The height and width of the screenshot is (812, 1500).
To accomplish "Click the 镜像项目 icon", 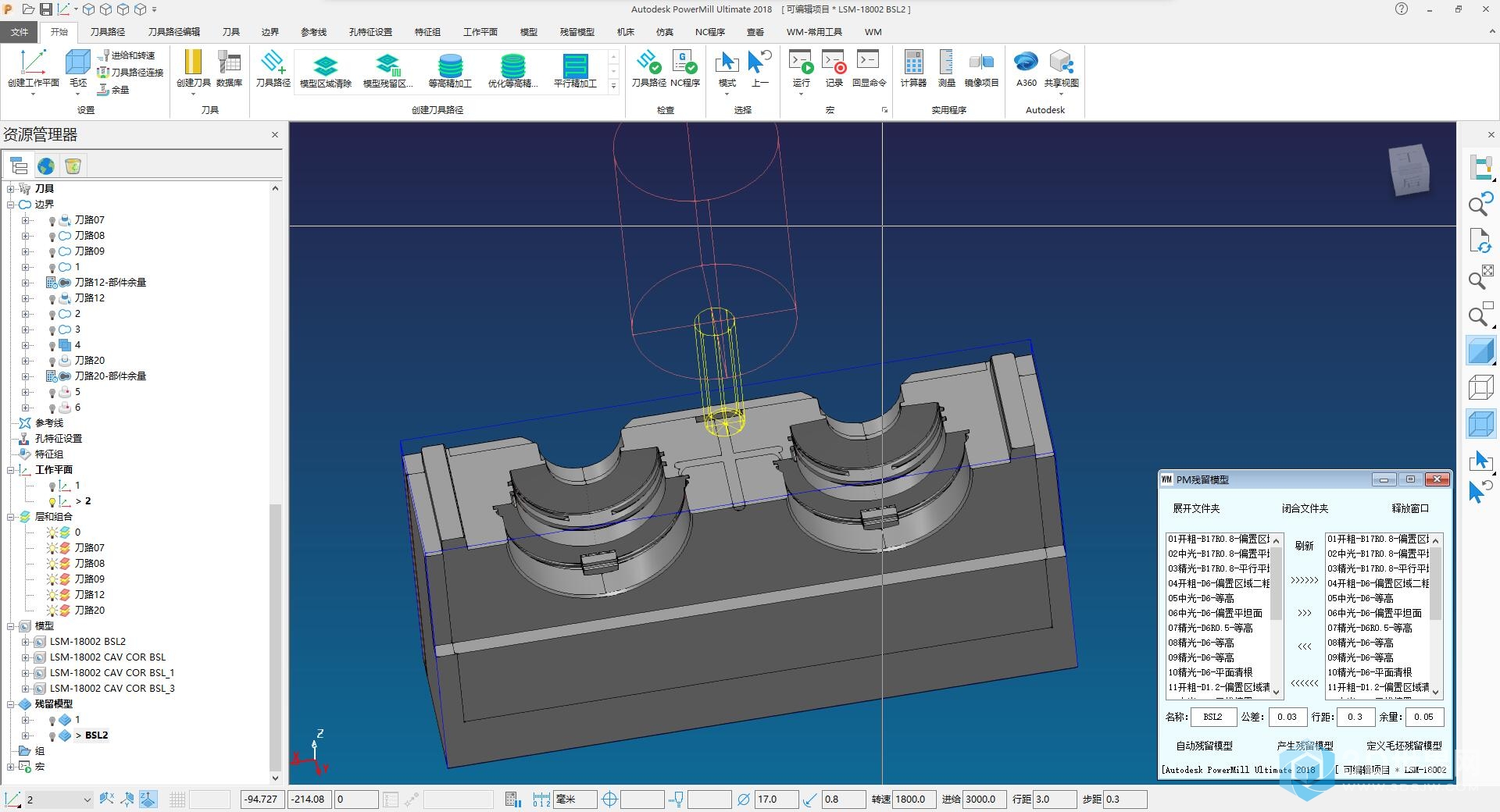I will 981,62.
